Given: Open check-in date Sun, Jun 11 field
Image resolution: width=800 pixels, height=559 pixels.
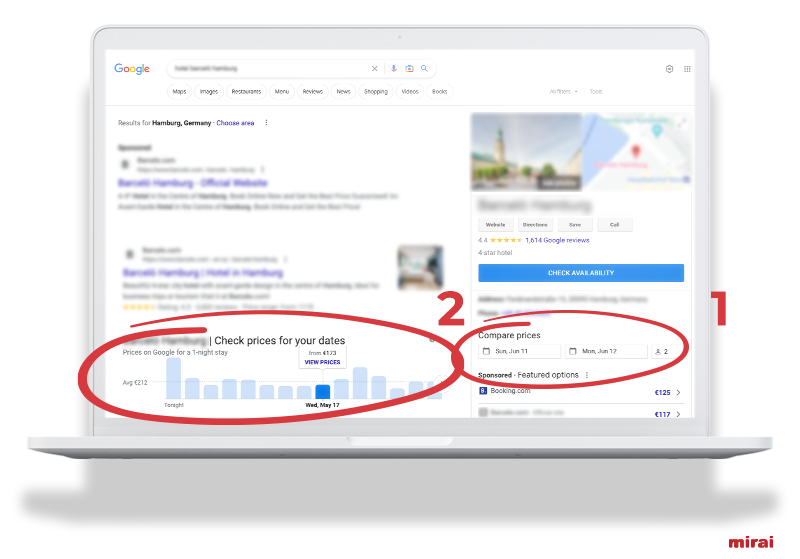Looking at the screenshot, I should [x=519, y=351].
